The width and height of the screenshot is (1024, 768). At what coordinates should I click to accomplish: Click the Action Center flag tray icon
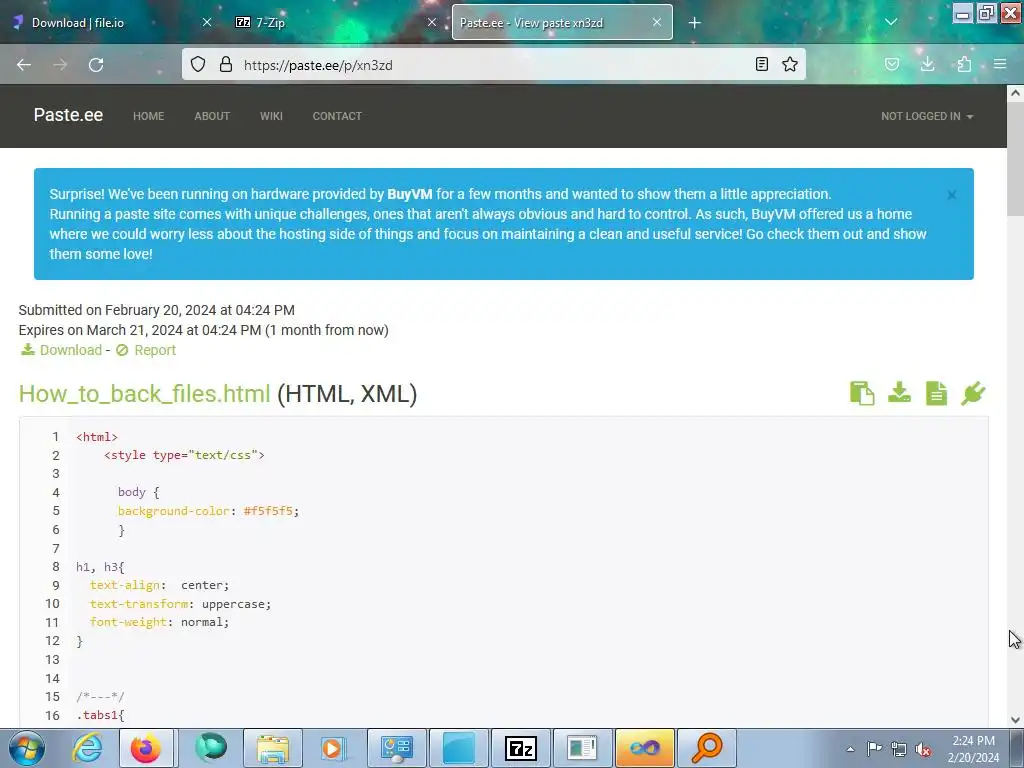coord(874,748)
